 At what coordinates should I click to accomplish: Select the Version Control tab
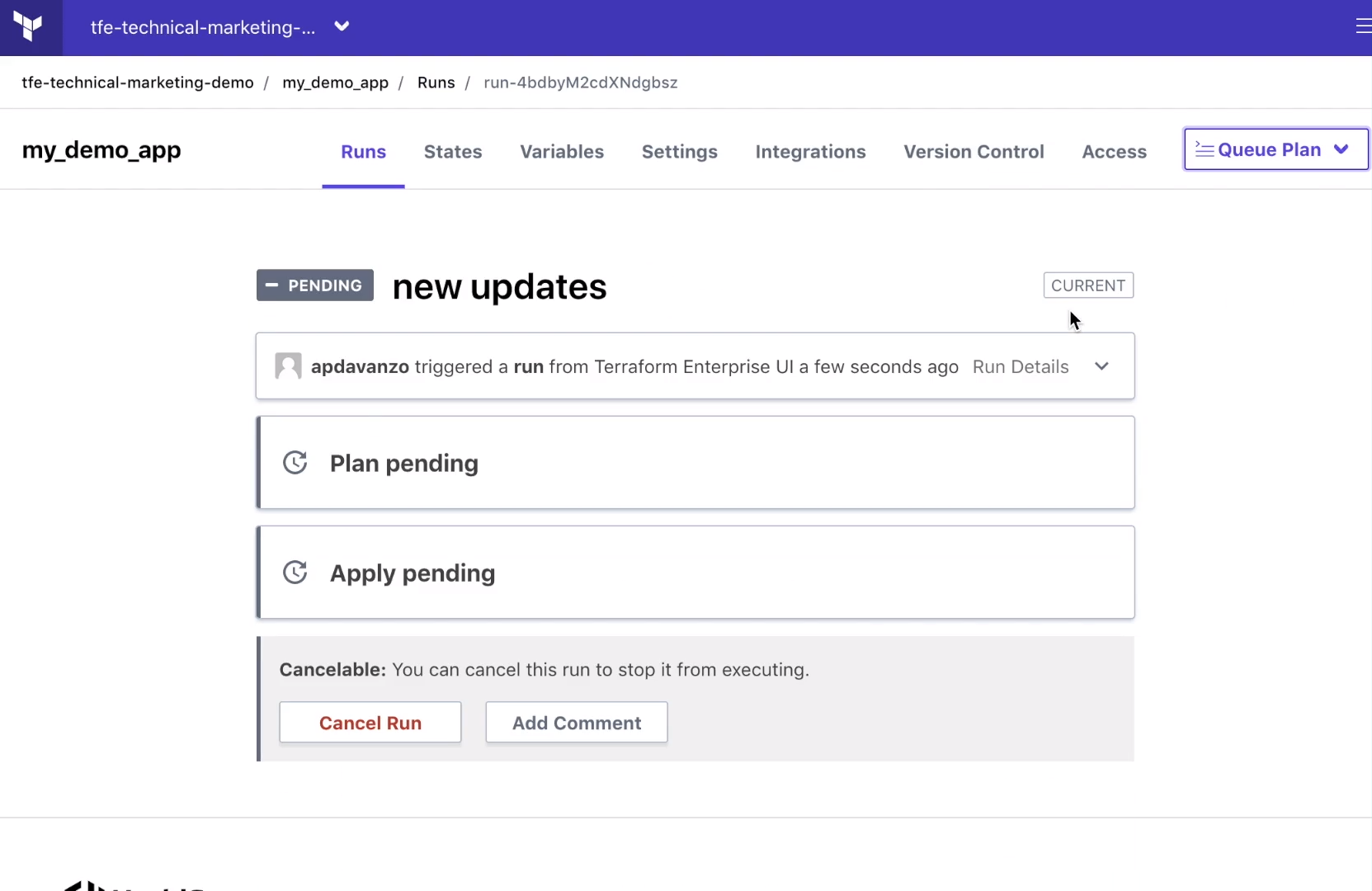[974, 152]
